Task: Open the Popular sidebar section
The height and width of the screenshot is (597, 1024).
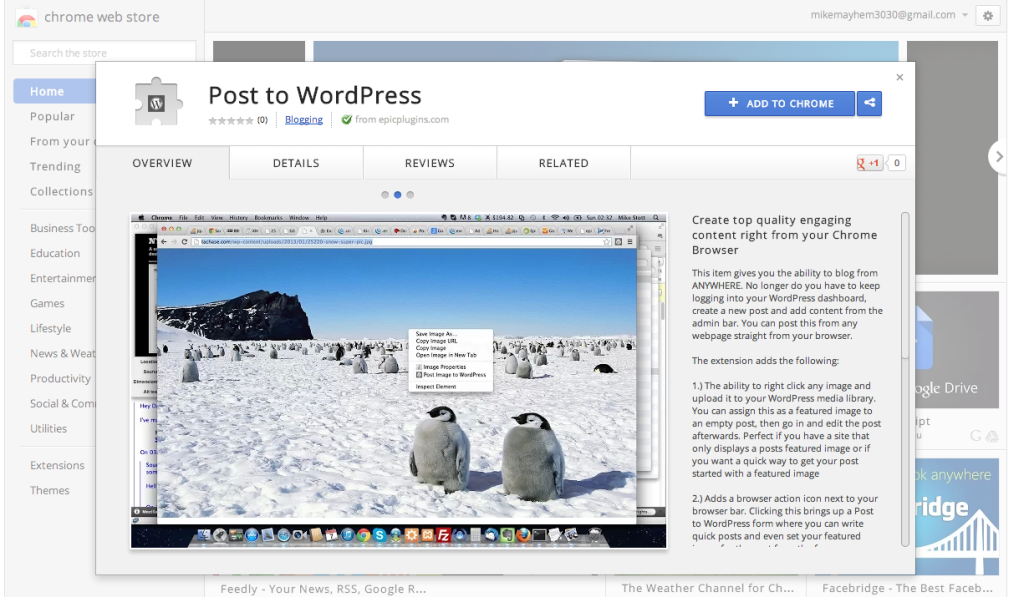Action: coord(52,116)
